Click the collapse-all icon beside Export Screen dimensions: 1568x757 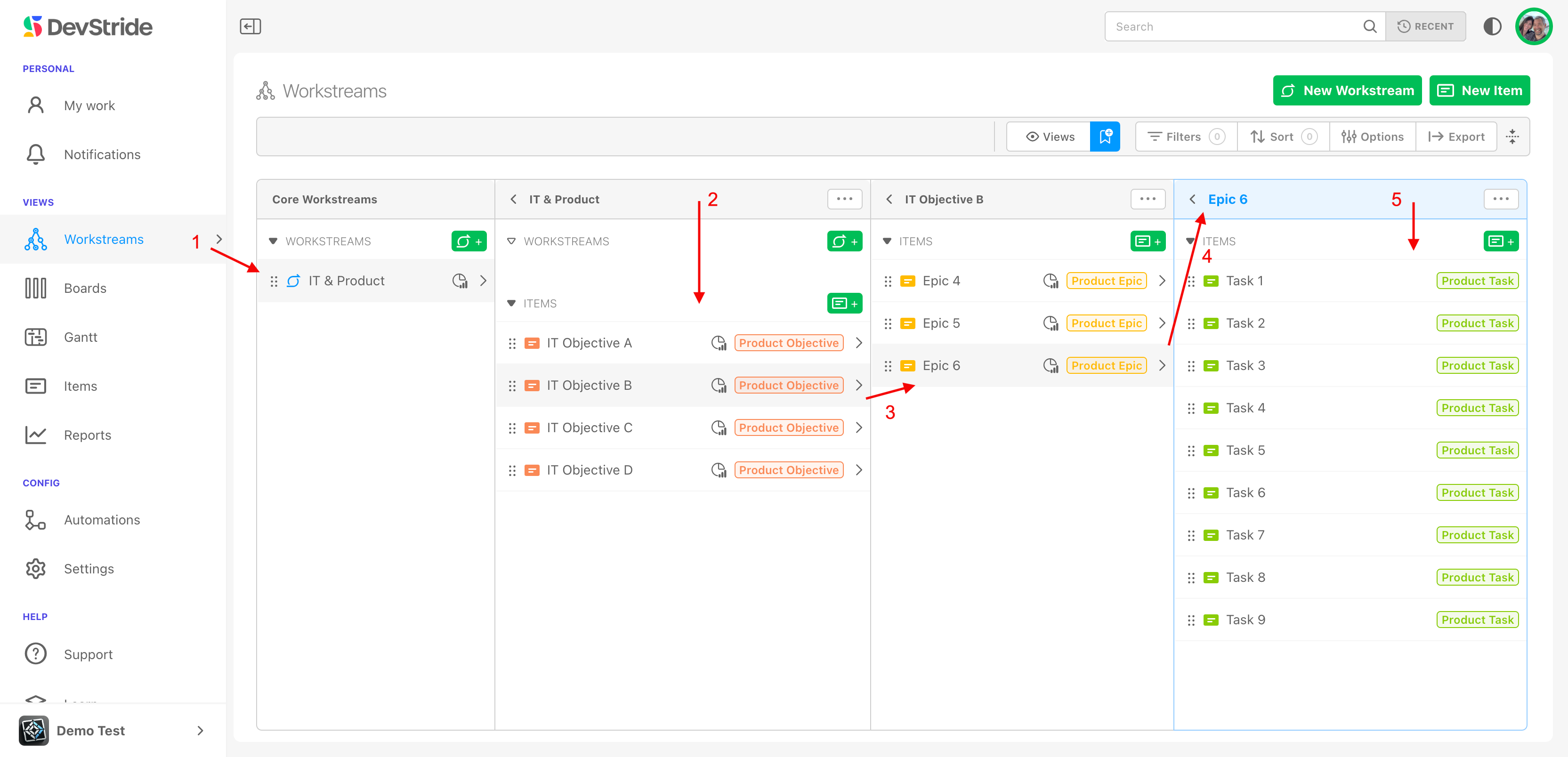point(1512,137)
